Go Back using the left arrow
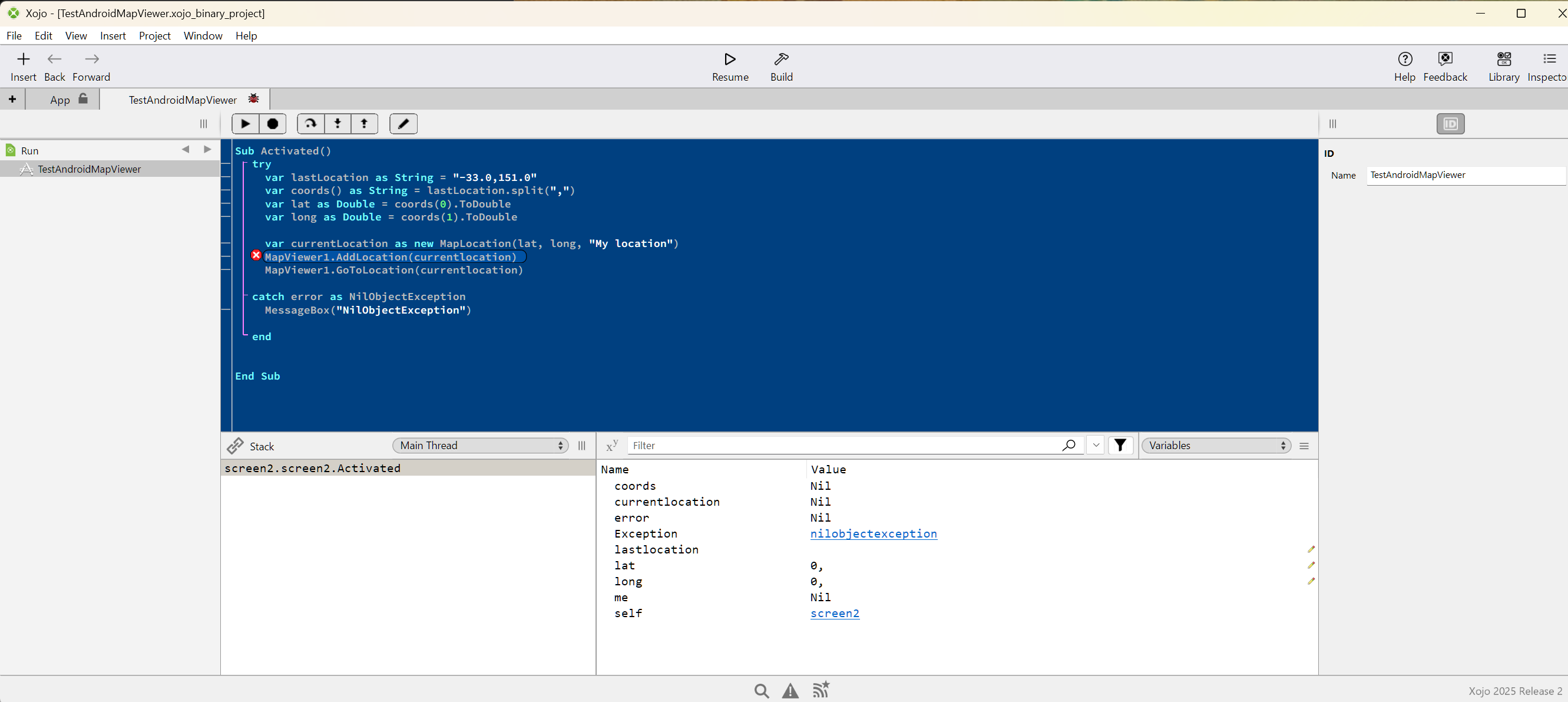This screenshot has height=702, width=1568. [x=54, y=59]
